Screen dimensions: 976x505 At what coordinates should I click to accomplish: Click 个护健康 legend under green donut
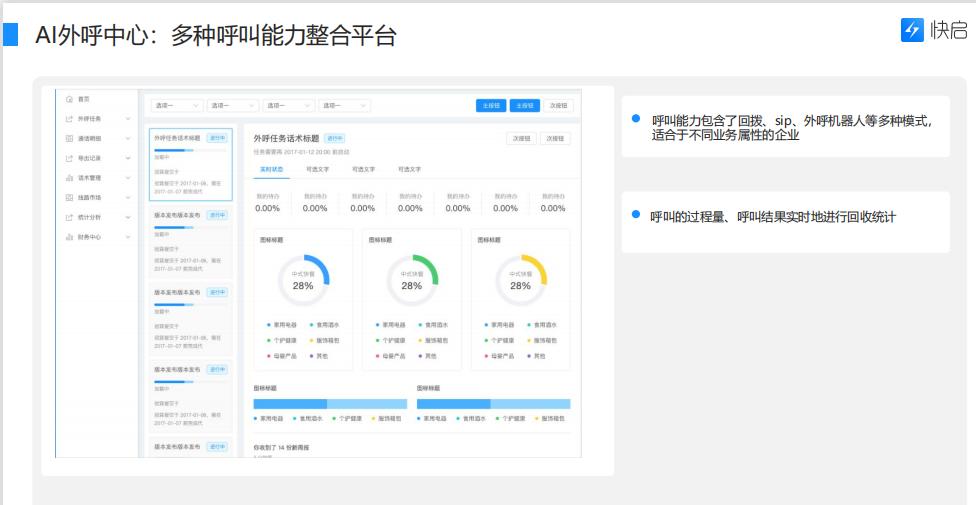tap(391, 341)
